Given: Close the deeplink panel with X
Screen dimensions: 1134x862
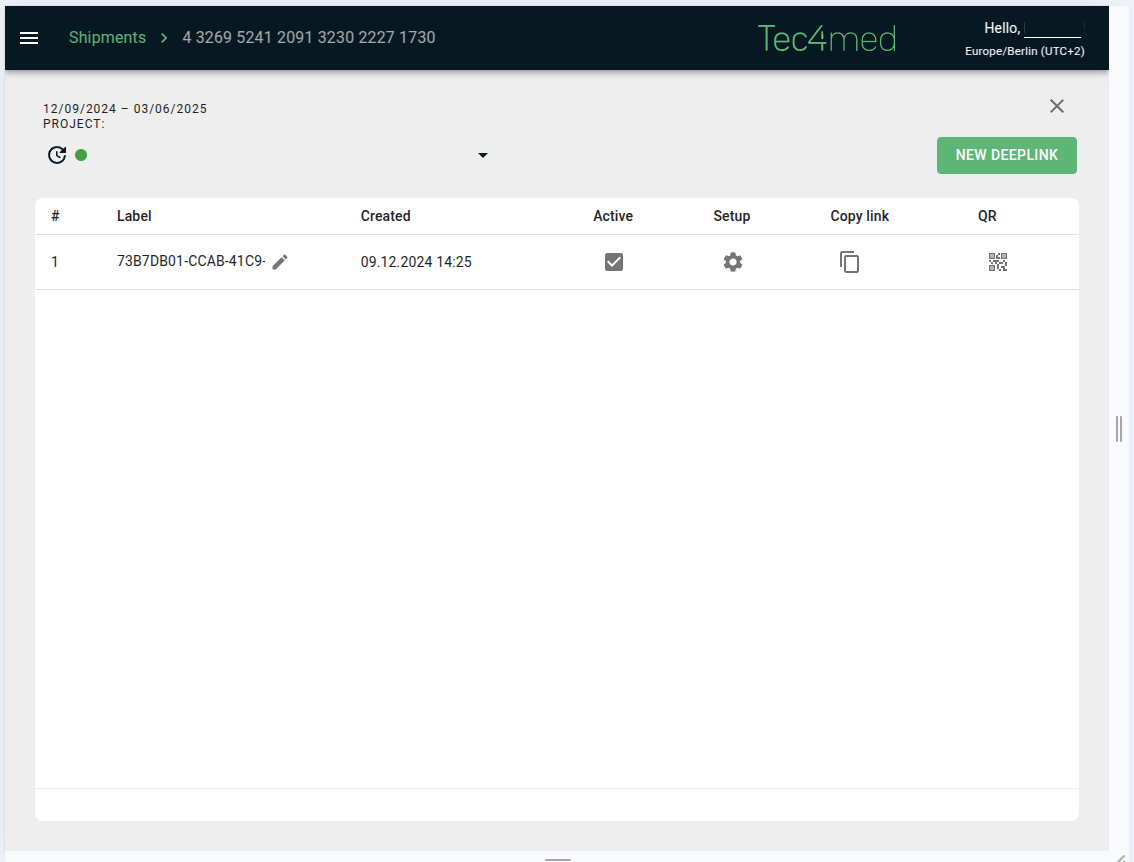Looking at the screenshot, I should click(x=1057, y=106).
